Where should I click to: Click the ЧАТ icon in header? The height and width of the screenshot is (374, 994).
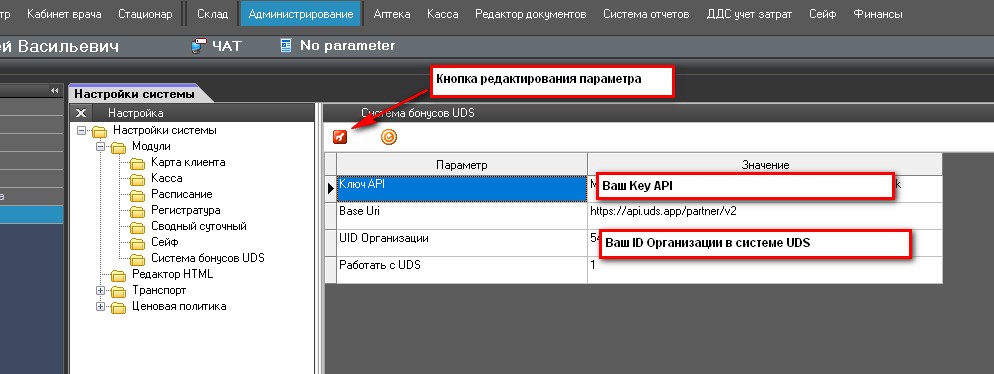[200, 46]
